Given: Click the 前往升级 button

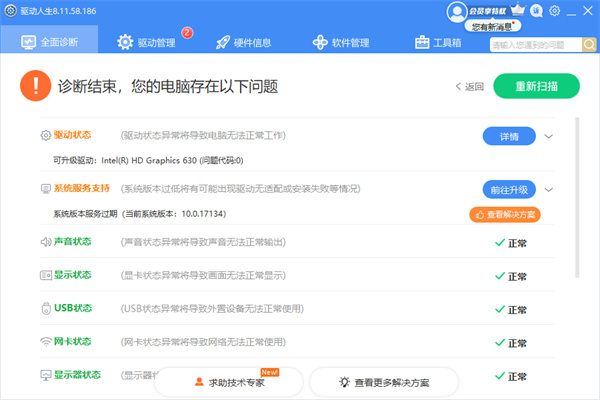Looking at the screenshot, I should point(508,189).
